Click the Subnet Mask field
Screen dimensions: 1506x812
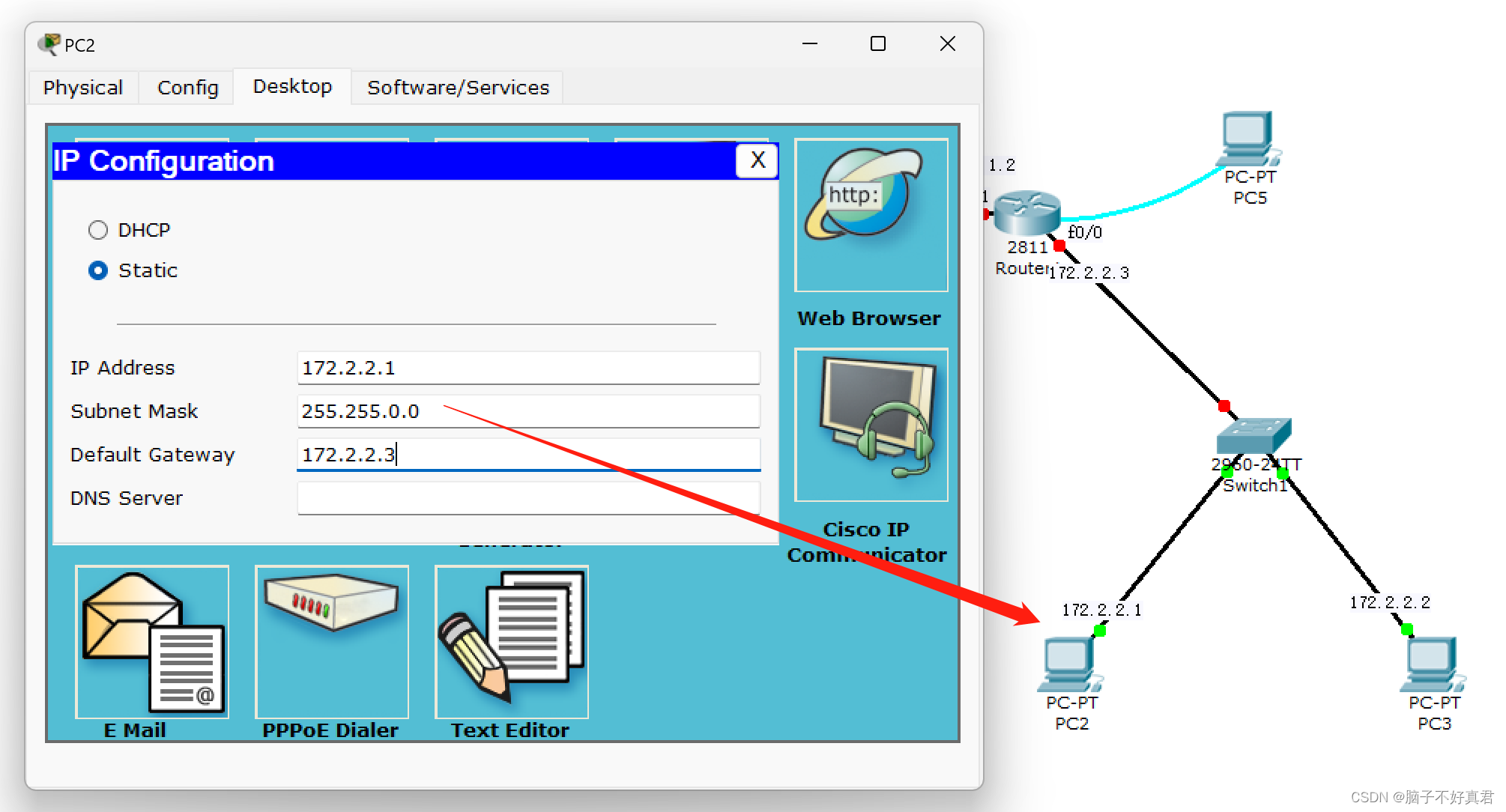pos(528,411)
